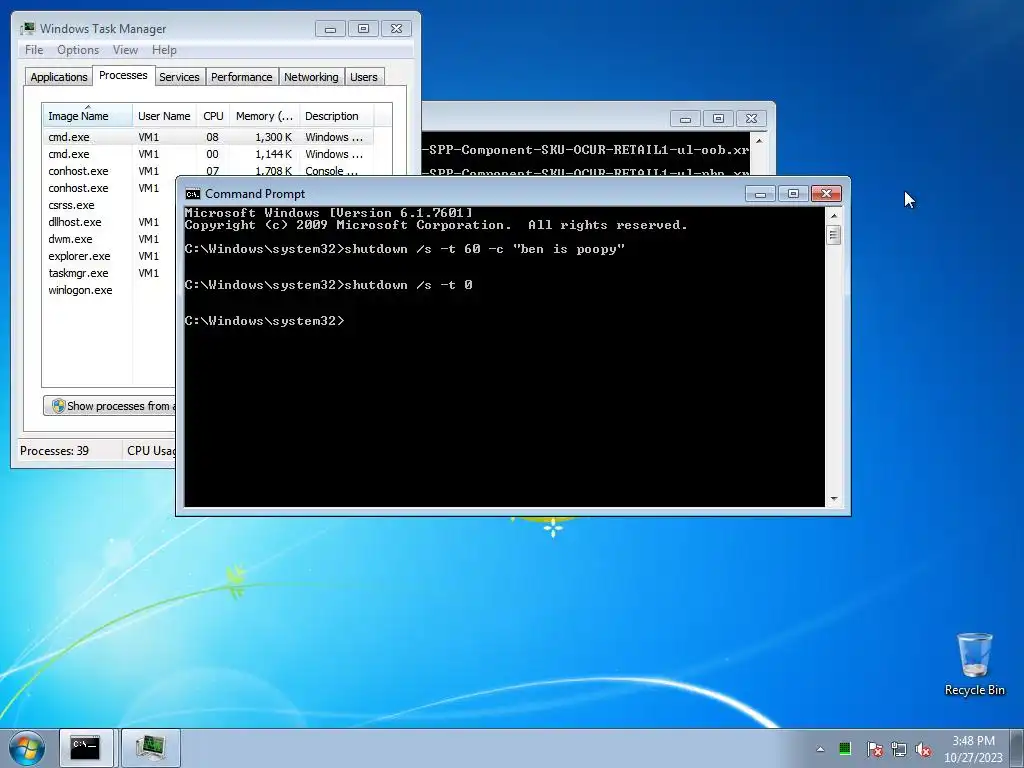The width and height of the screenshot is (1024, 768).
Task: Click the empty C:\Windows\system32> prompt line
Action: (264, 321)
